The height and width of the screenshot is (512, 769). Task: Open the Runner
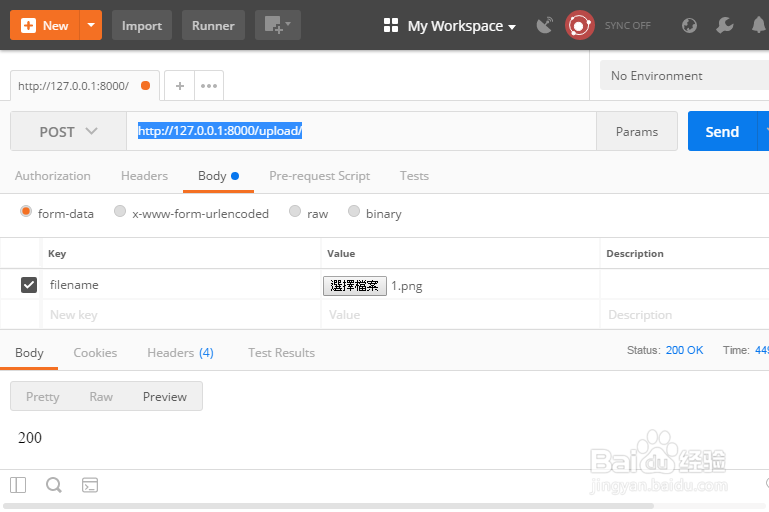coord(213,26)
